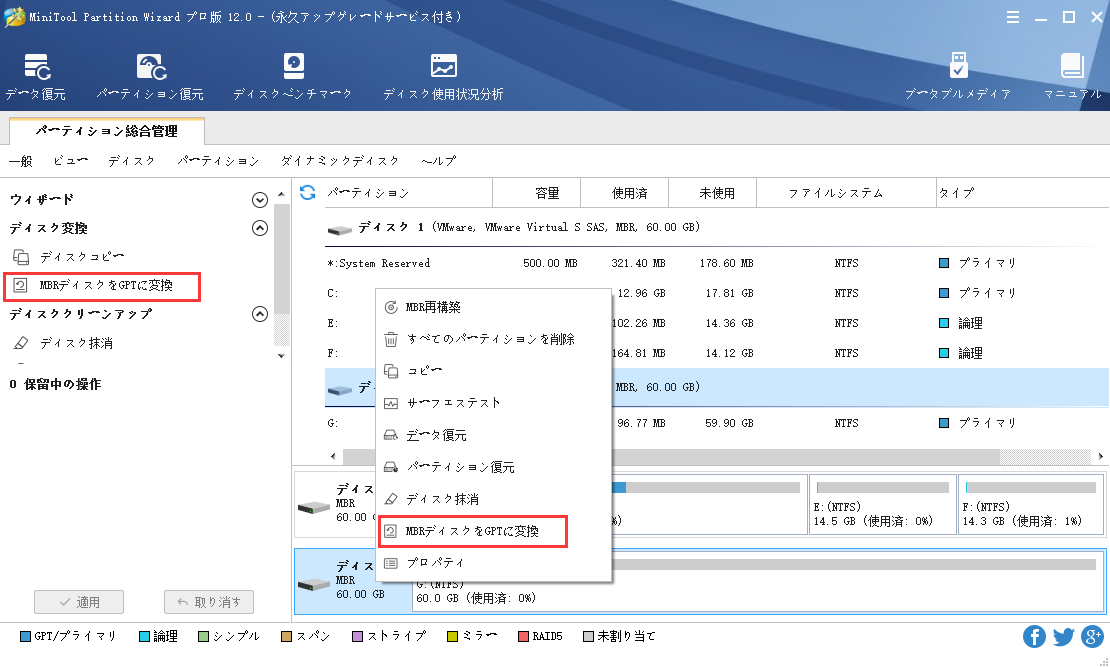Open the Facebook share icon
Screen dimensions: 1110x667
point(1034,636)
